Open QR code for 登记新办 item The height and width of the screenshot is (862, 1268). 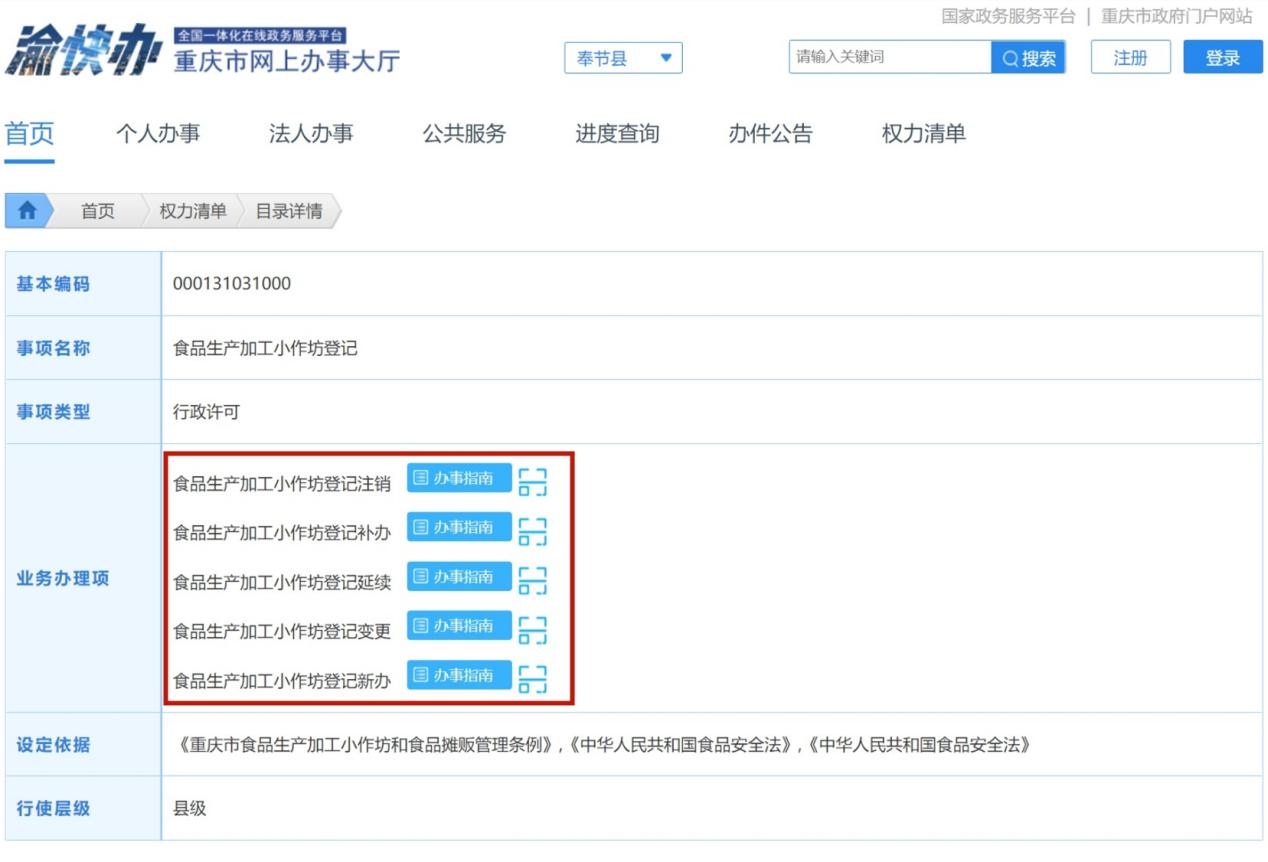tap(533, 678)
